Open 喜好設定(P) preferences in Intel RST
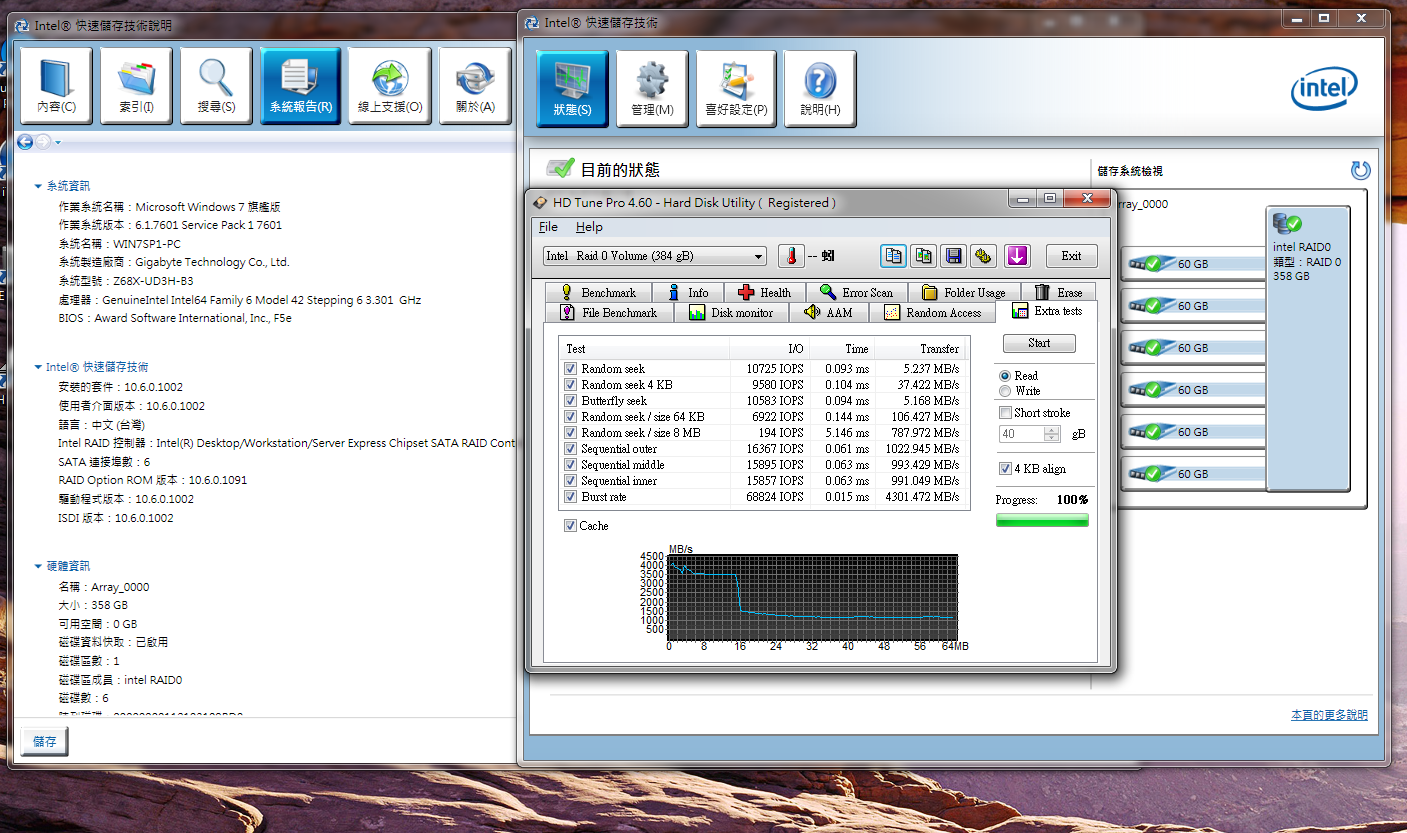Screen dimensions: 1407x833 click(736, 89)
